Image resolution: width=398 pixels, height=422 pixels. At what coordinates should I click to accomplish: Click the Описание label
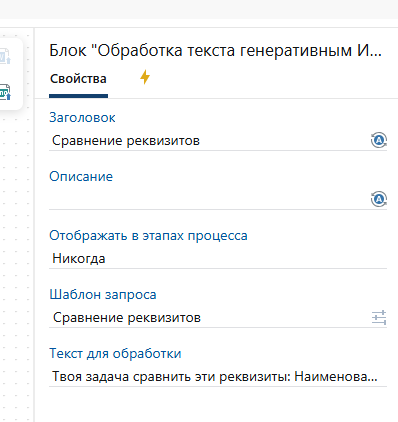pos(81,177)
